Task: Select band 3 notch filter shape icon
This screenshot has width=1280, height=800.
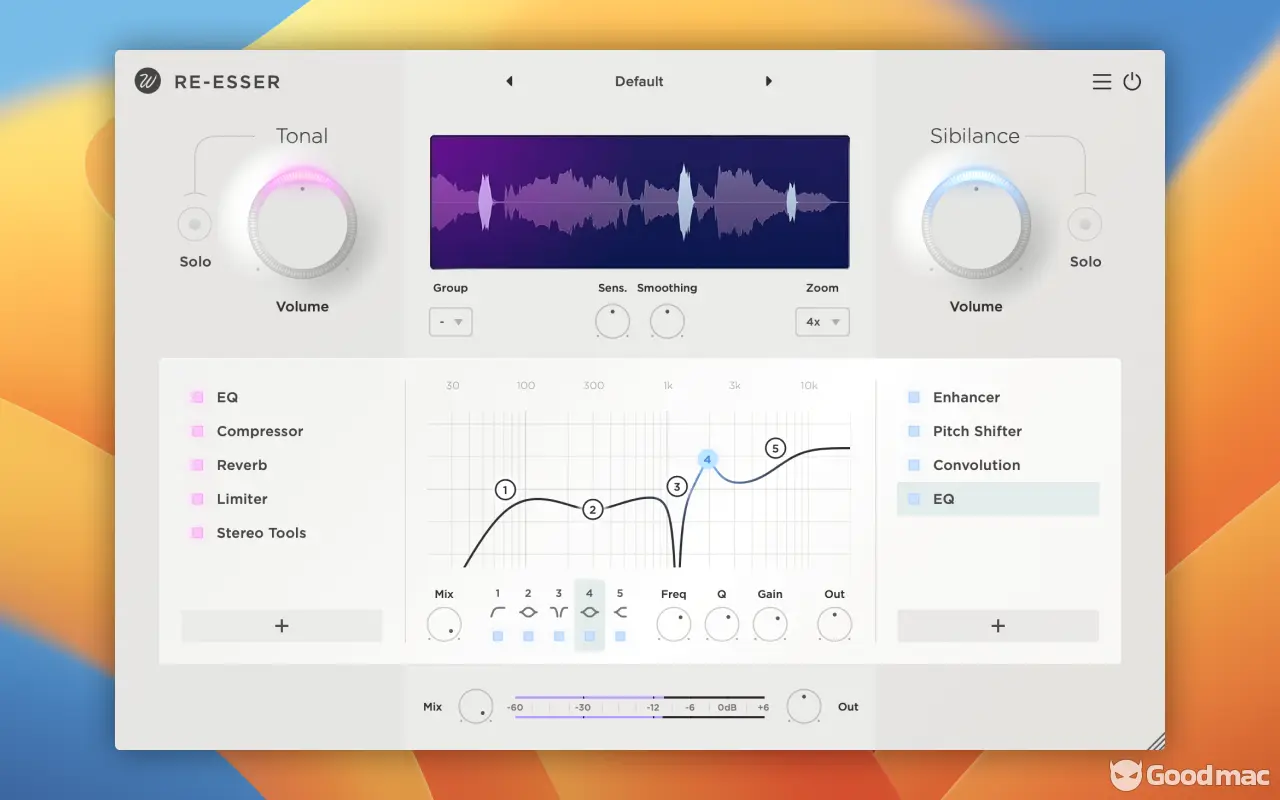Action: (x=559, y=612)
